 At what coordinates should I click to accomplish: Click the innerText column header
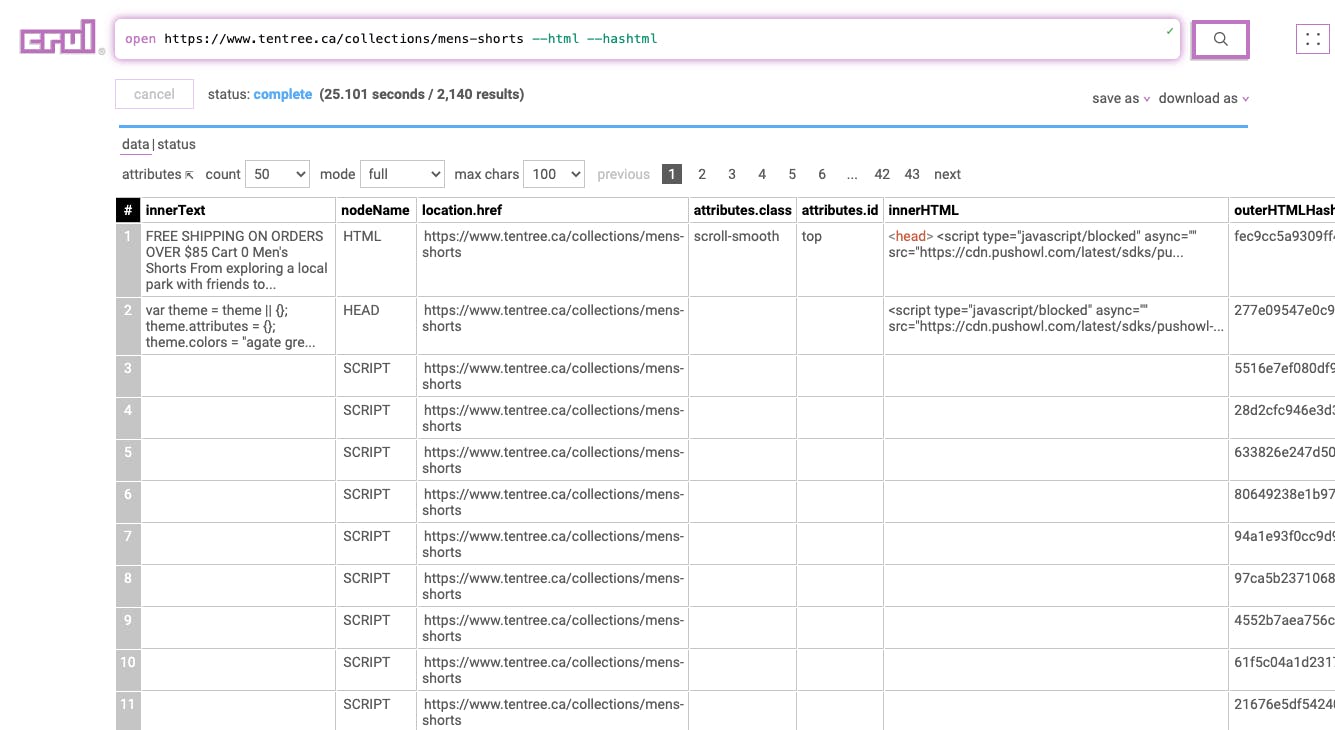[x=238, y=210]
